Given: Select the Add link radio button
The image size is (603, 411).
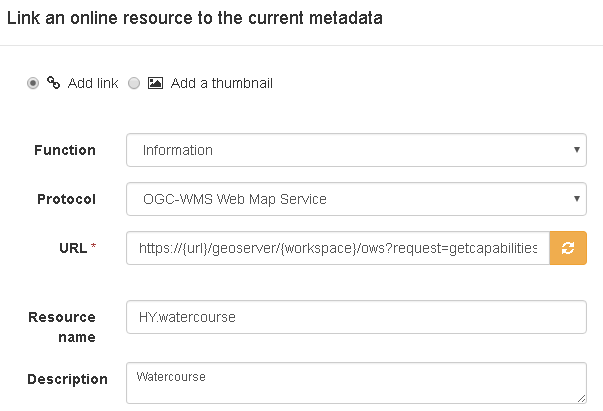Looking at the screenshot, I should [33, 83].
